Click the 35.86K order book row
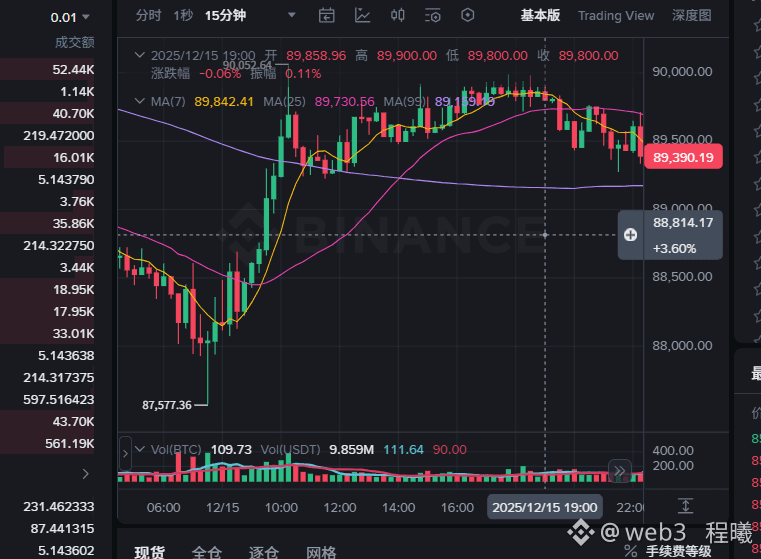 pyautogui.click(x=48, y=223)
